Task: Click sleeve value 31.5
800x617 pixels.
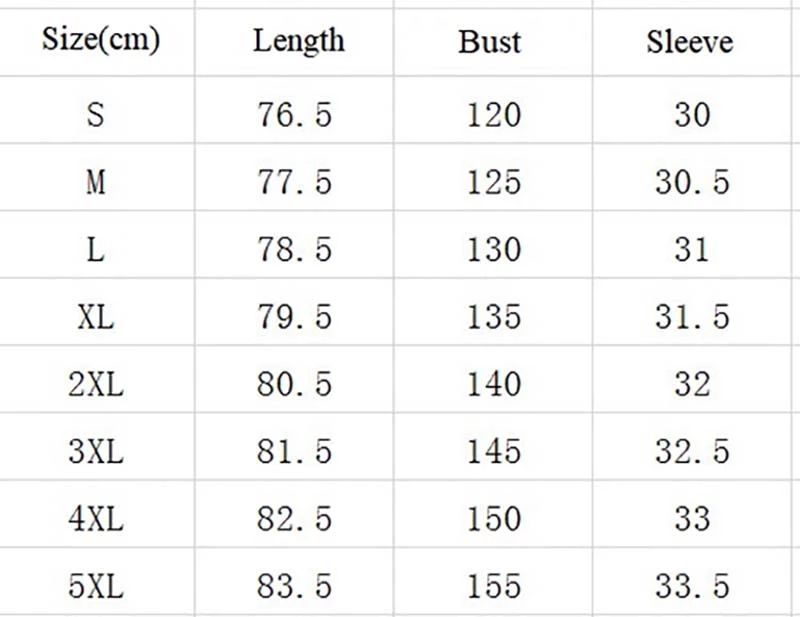Action: click(692, 317)
